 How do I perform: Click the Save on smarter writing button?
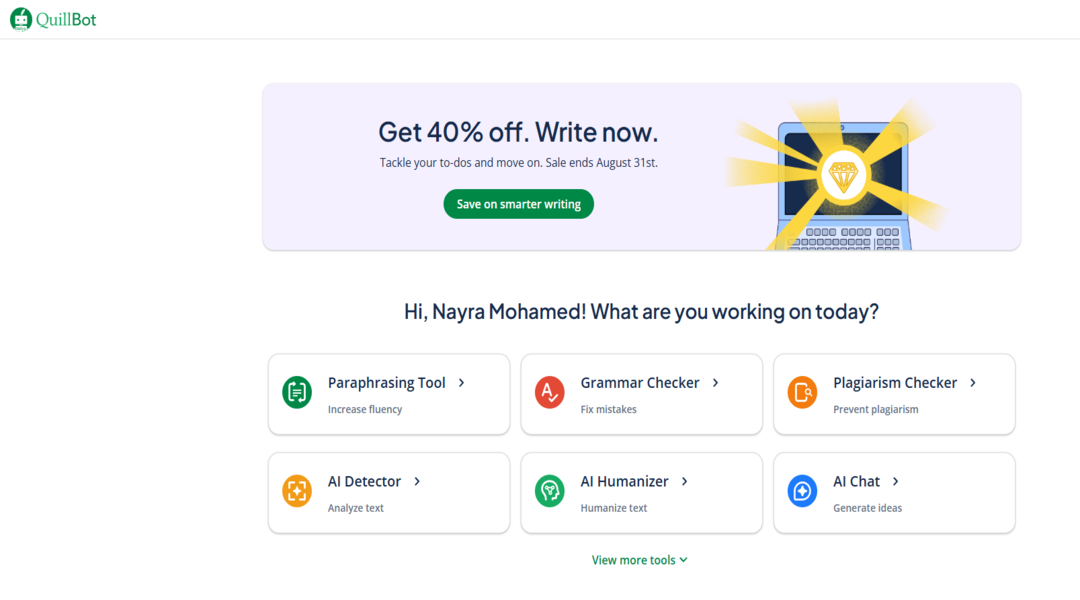tap(519, 204)
